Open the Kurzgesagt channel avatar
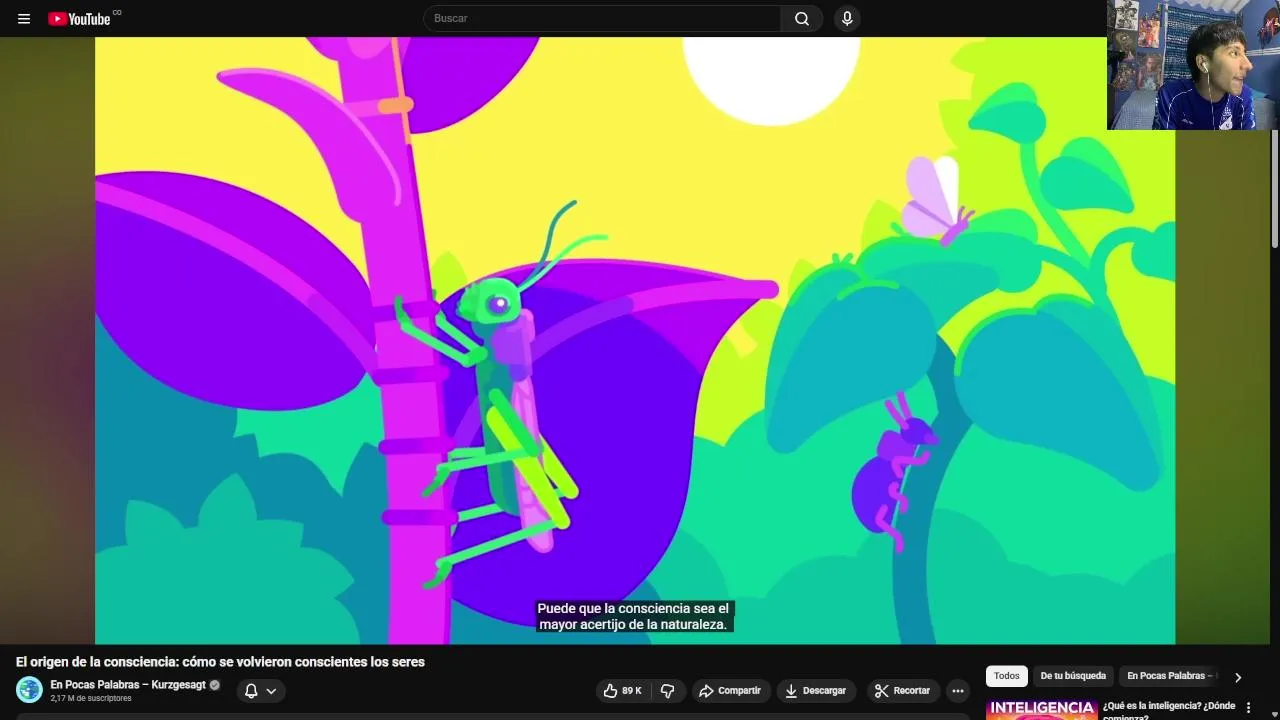The height and width of the screenshot is (720, 1280). click(x=30, y=690)
